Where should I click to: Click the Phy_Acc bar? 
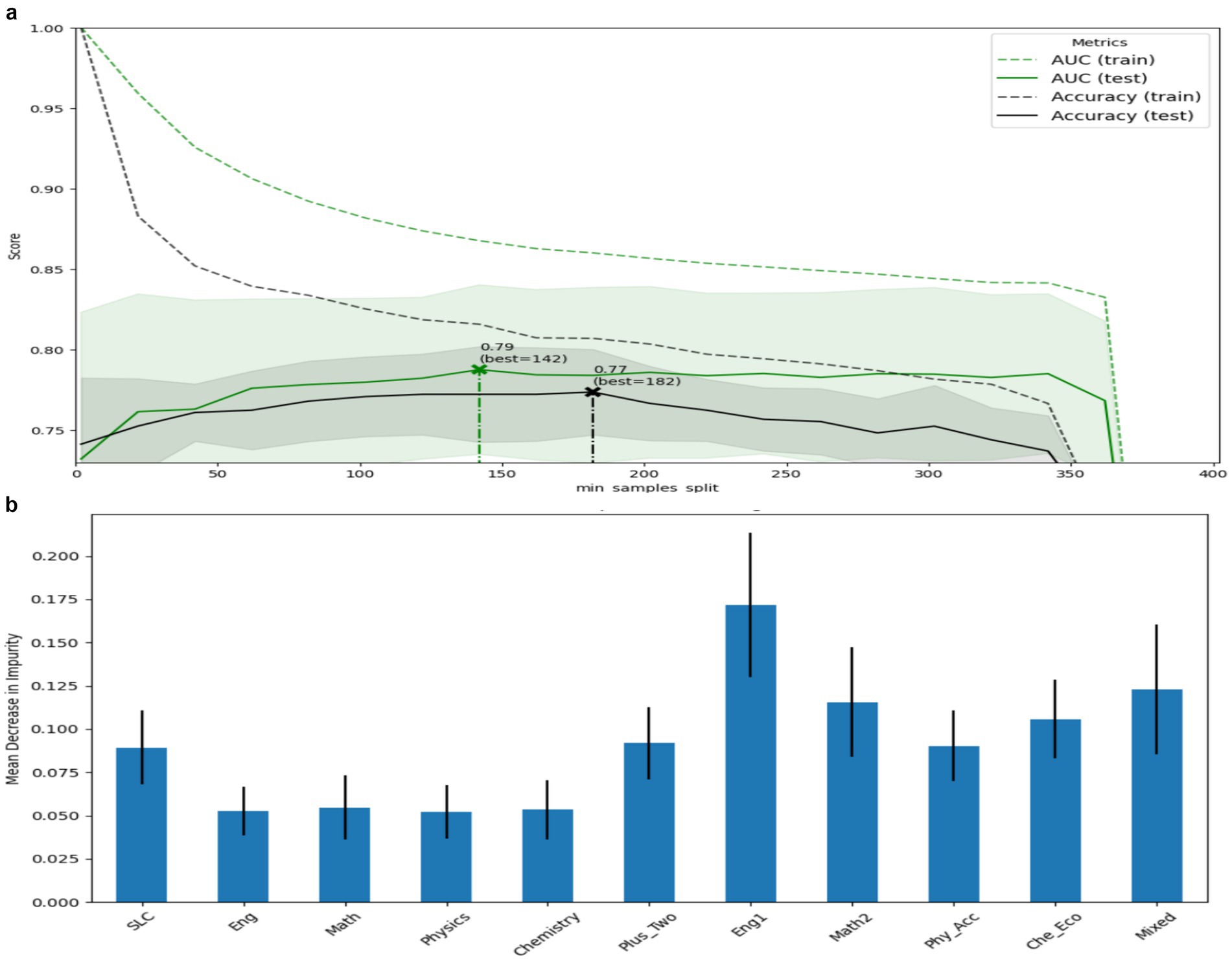(953, 824)
